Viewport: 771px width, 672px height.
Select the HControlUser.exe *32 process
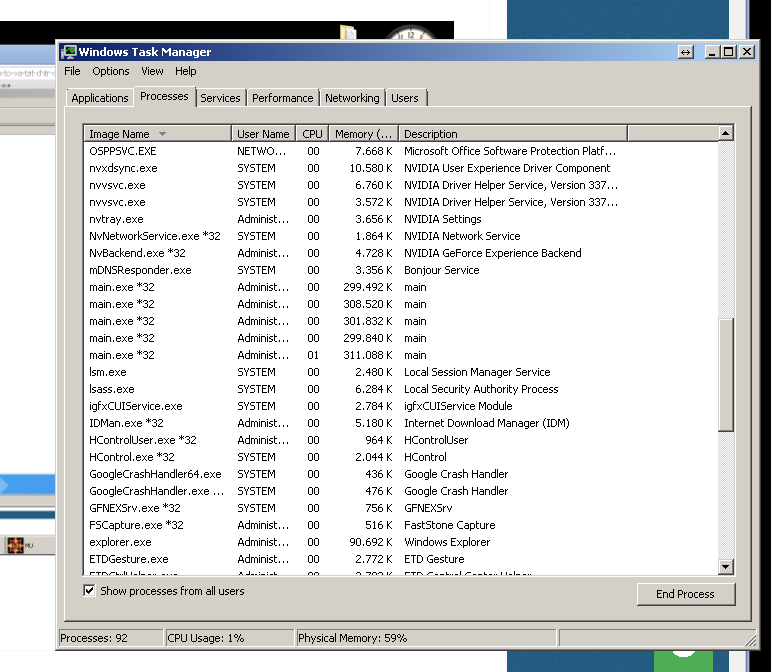[x=401, y=440]
